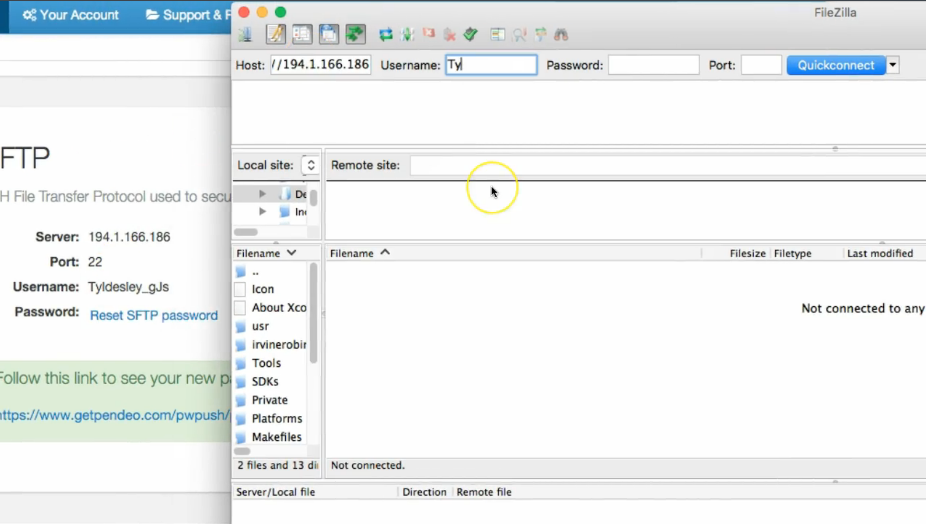Select the Platforms folder

(x=276, y=419)
